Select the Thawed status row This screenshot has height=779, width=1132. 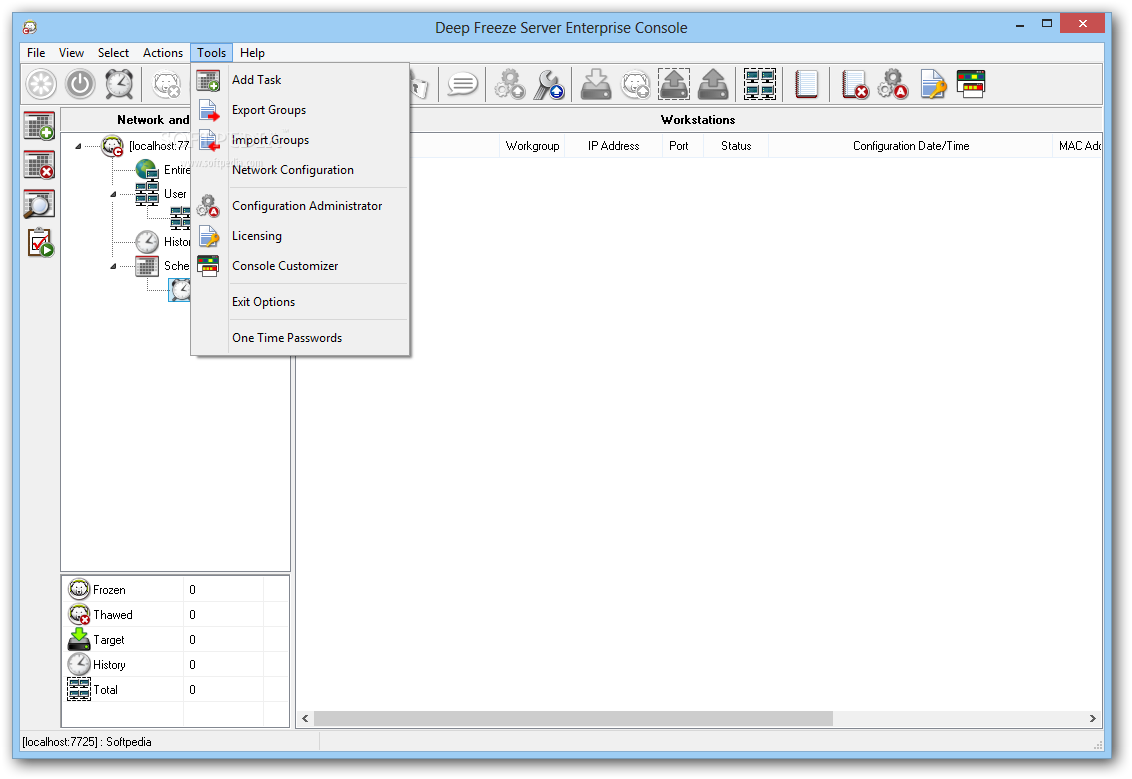175,615
